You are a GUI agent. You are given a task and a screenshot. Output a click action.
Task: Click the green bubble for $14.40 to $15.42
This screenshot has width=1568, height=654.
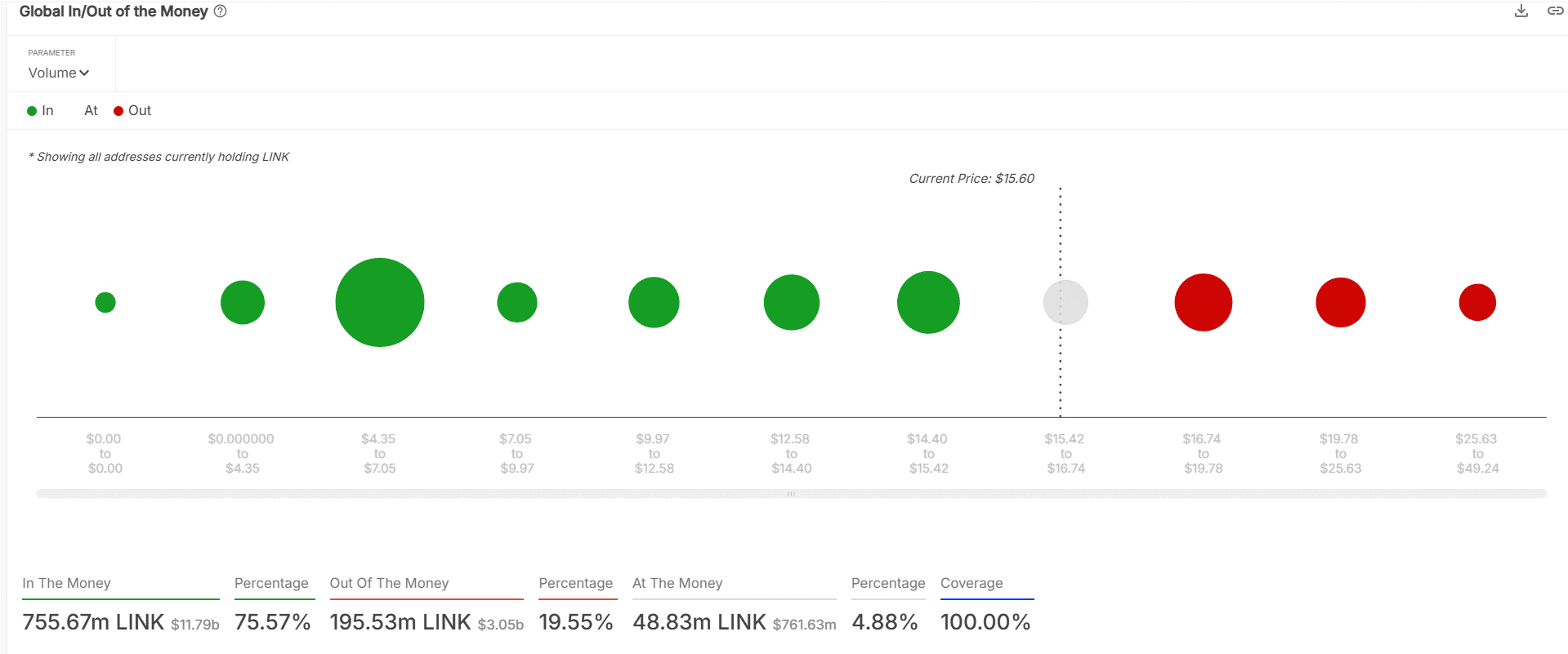point(928,302)
